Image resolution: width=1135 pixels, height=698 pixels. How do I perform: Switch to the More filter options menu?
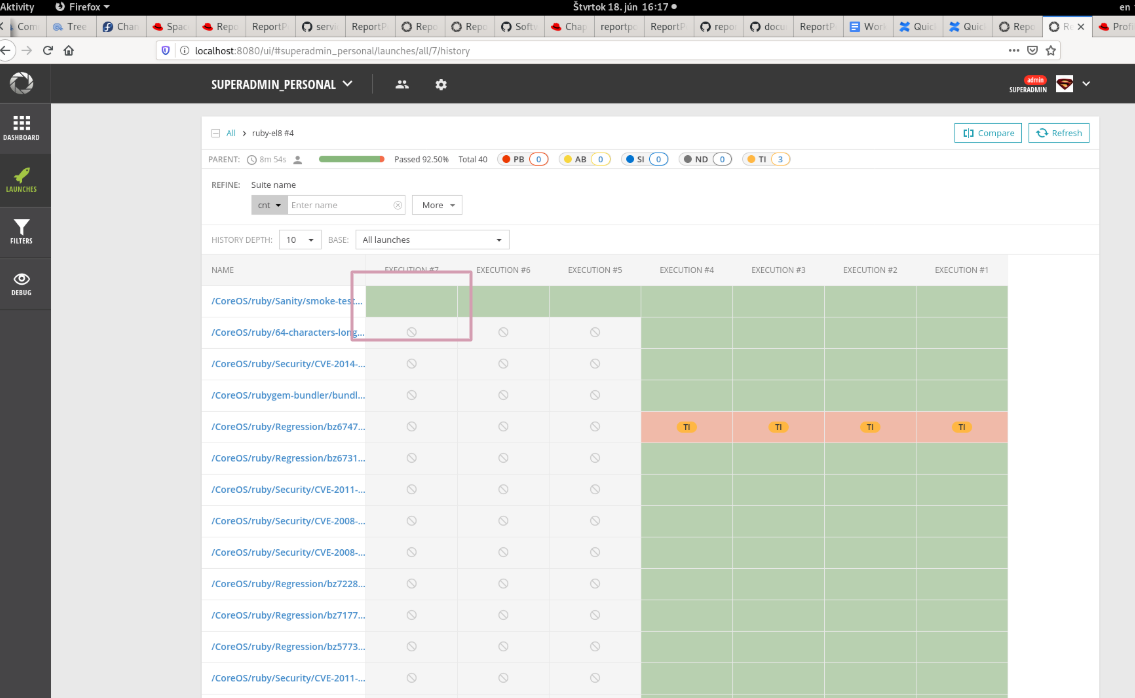437,204
